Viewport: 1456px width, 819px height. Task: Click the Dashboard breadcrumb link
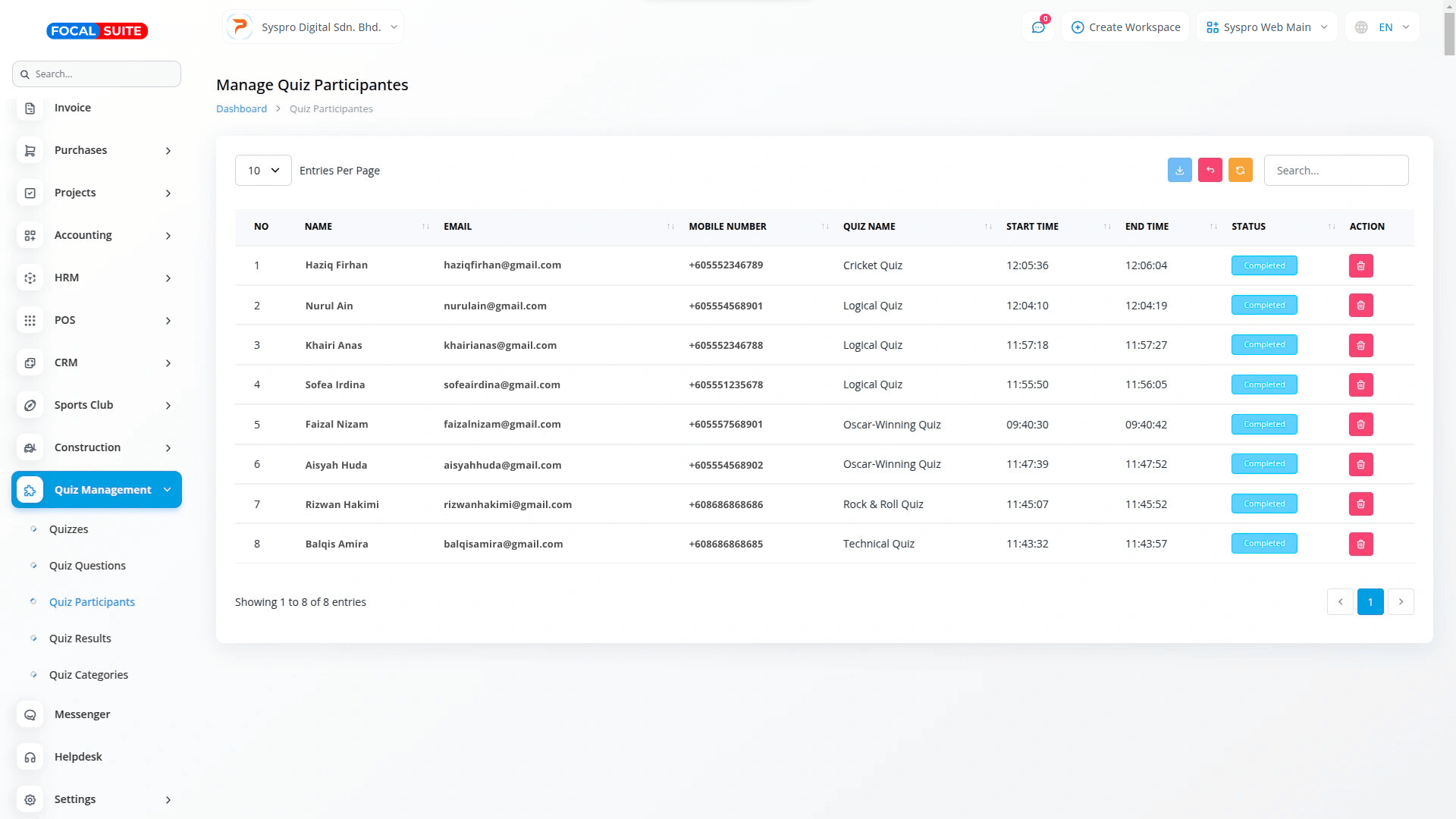pos(241,108)
